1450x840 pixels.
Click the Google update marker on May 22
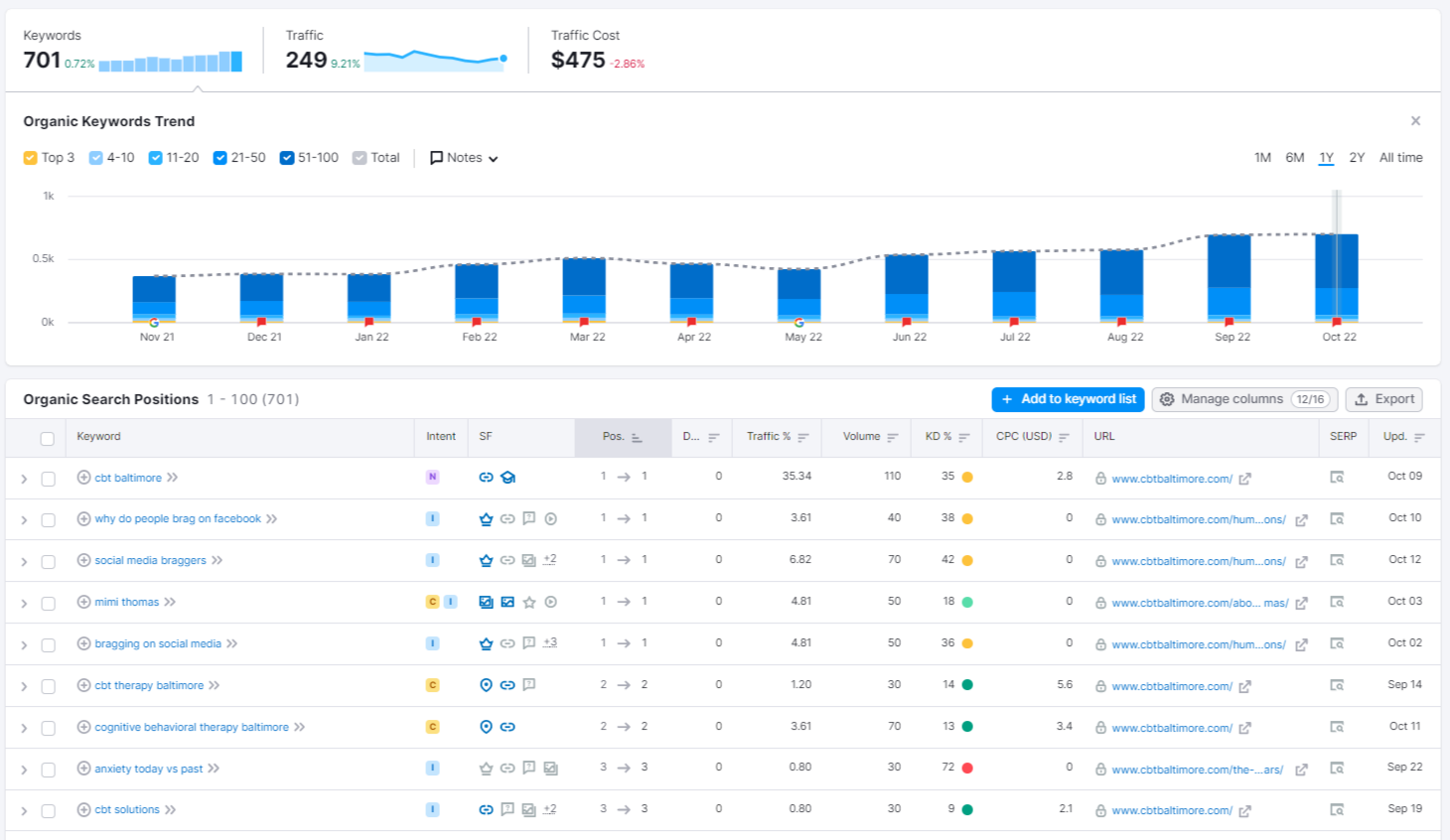click(799, 322)
